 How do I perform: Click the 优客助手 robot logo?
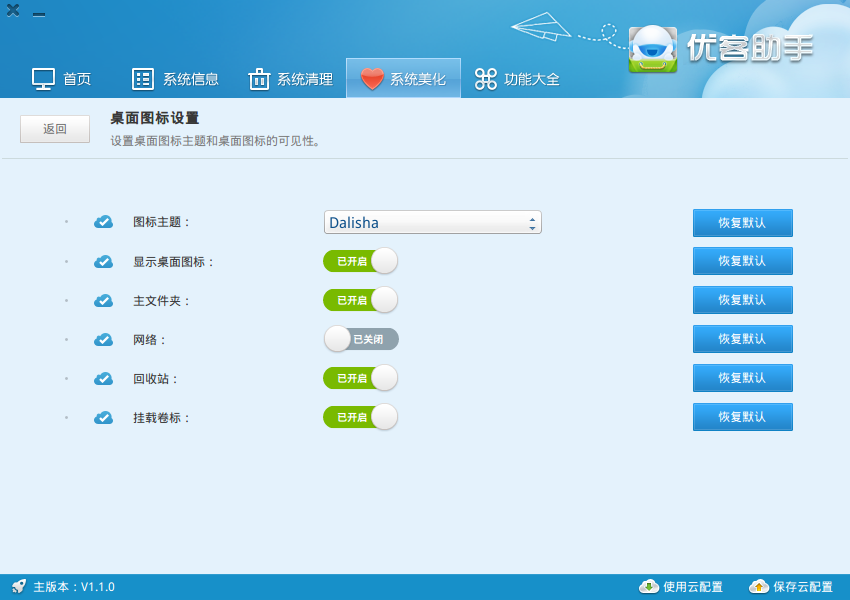coord(652,48)
